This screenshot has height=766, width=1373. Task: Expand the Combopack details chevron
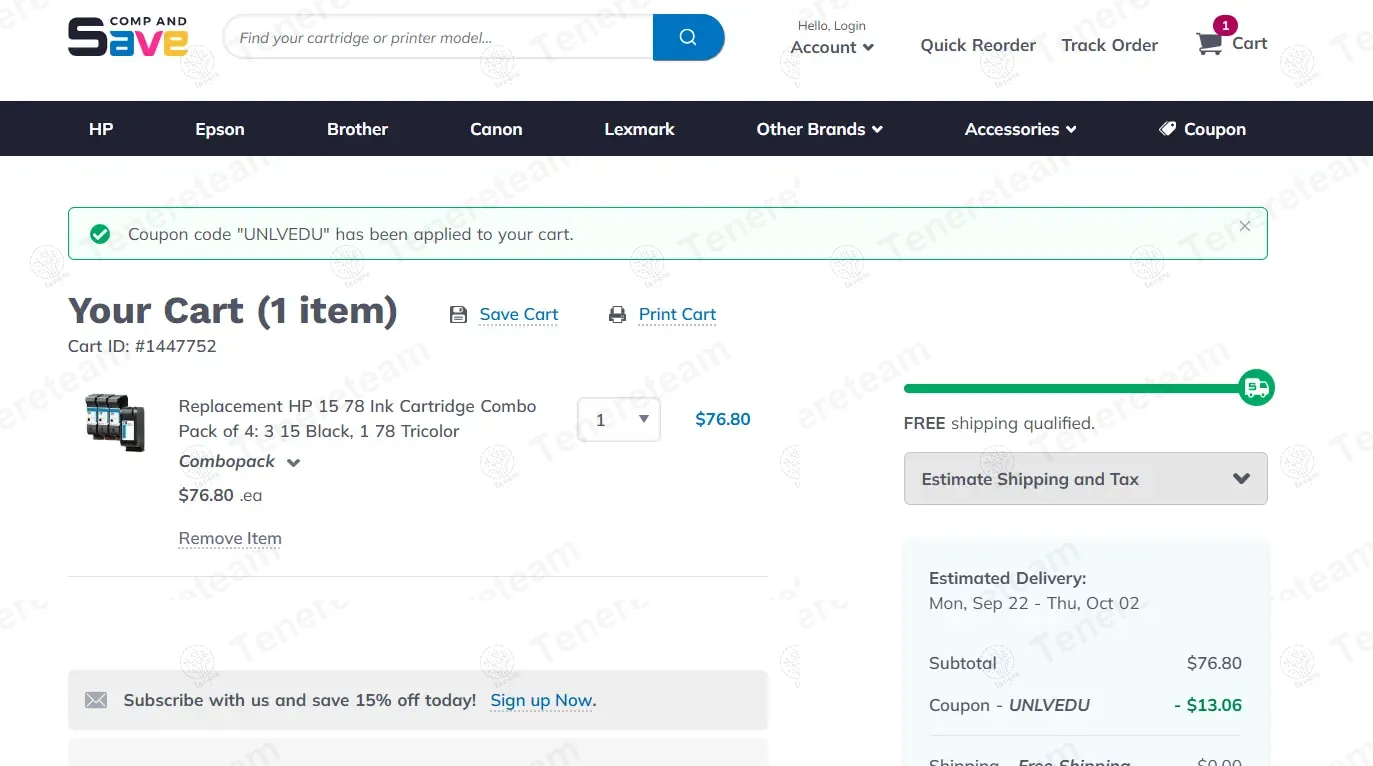(293, 462)
